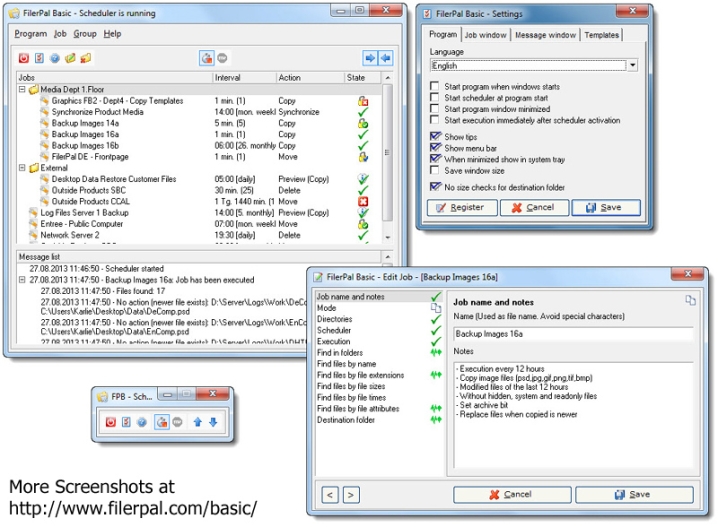Collapse the 'External' job group
The width and height of the screenshot is (718, 527).
click(23, 169)
